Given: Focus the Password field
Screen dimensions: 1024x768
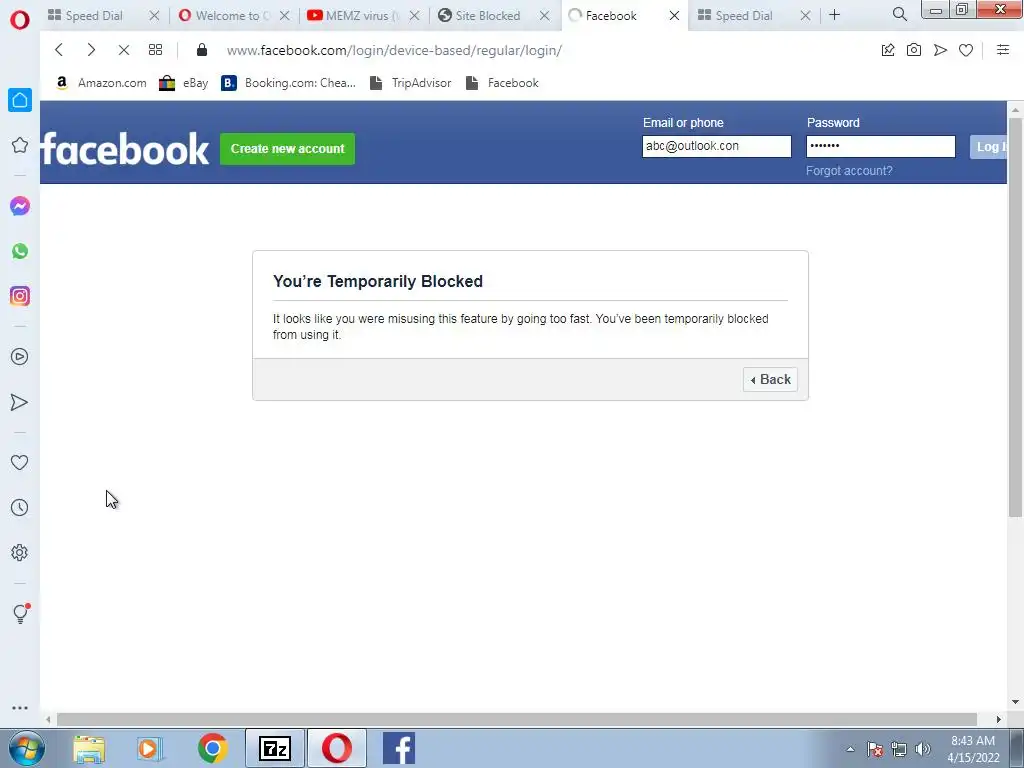Looking at the screenshot, I should [880, 146].
